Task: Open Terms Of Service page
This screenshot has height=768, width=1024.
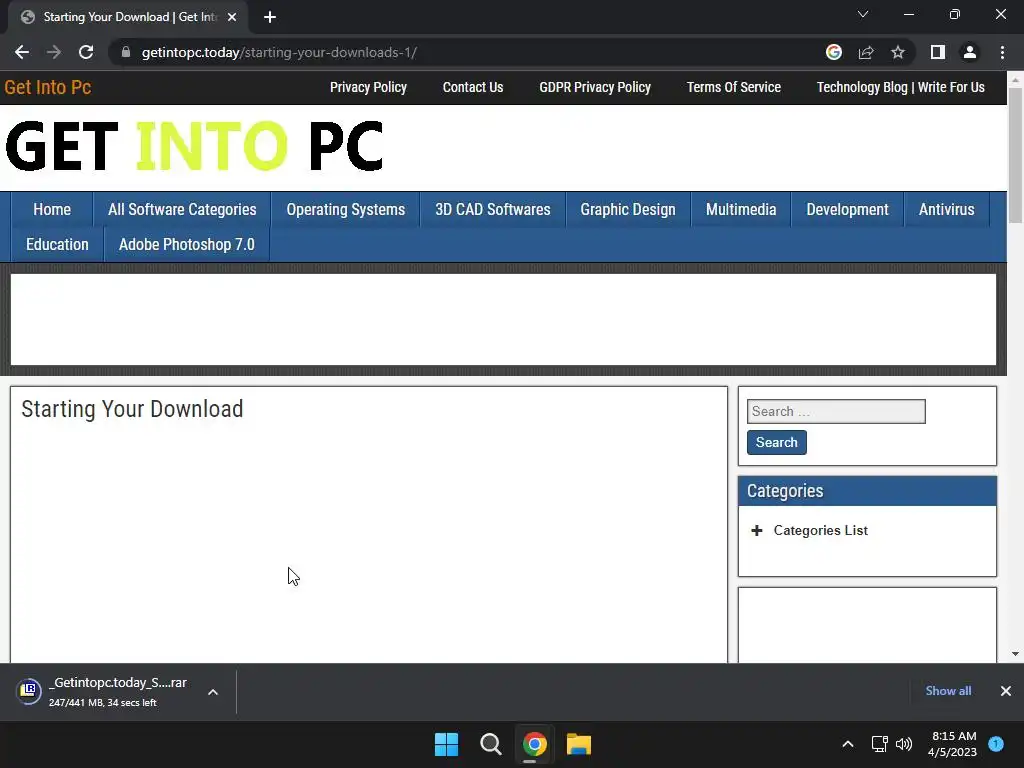Action: tap(733, 88)
